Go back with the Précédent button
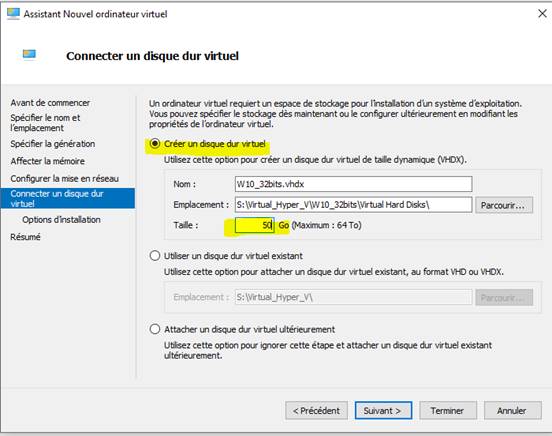The height and width of the screenshot is (436, 552). [x=316, y=411]
